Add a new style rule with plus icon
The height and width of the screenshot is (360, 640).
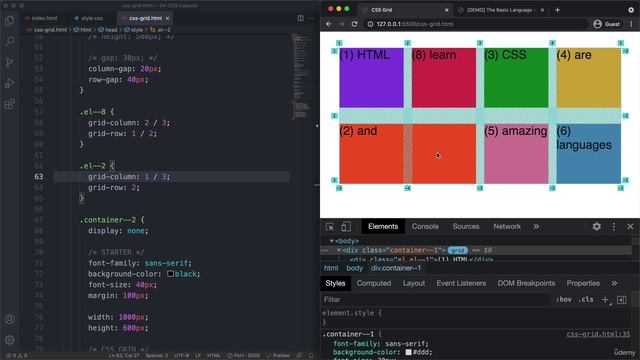tap(605, 300)
